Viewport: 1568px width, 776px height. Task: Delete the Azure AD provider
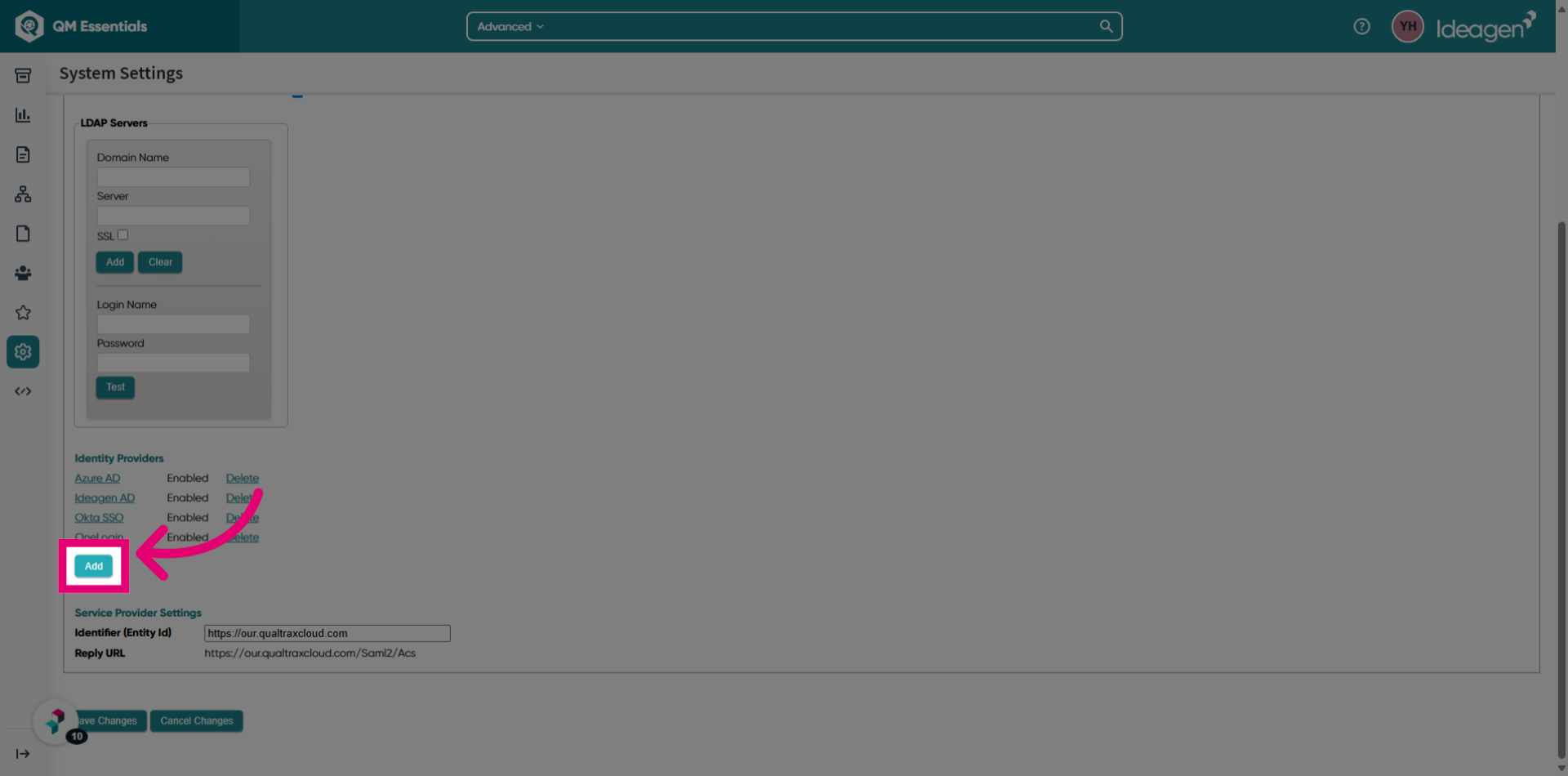coord(243,478)
